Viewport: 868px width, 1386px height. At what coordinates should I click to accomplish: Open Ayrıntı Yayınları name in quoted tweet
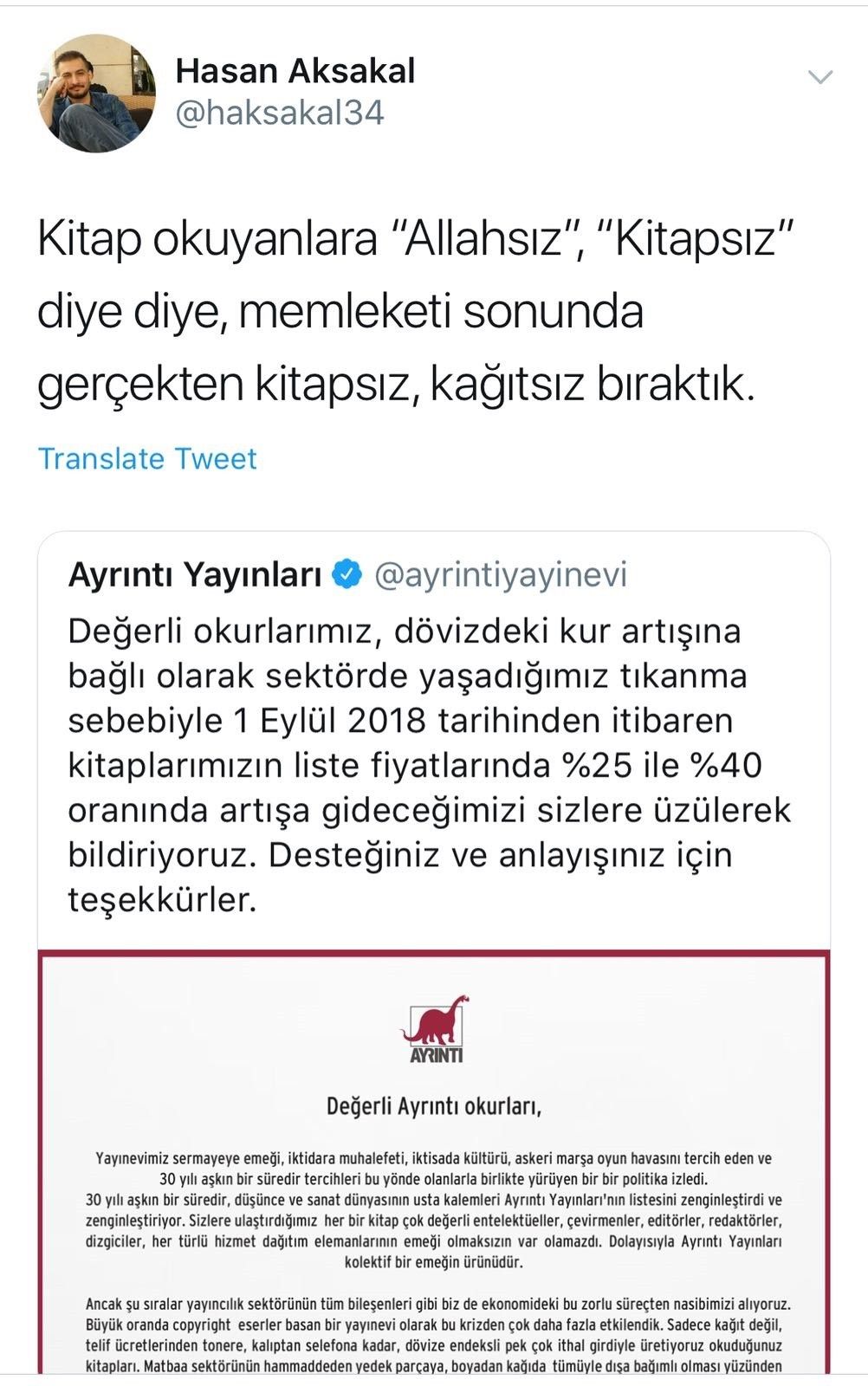pos(195,574)
